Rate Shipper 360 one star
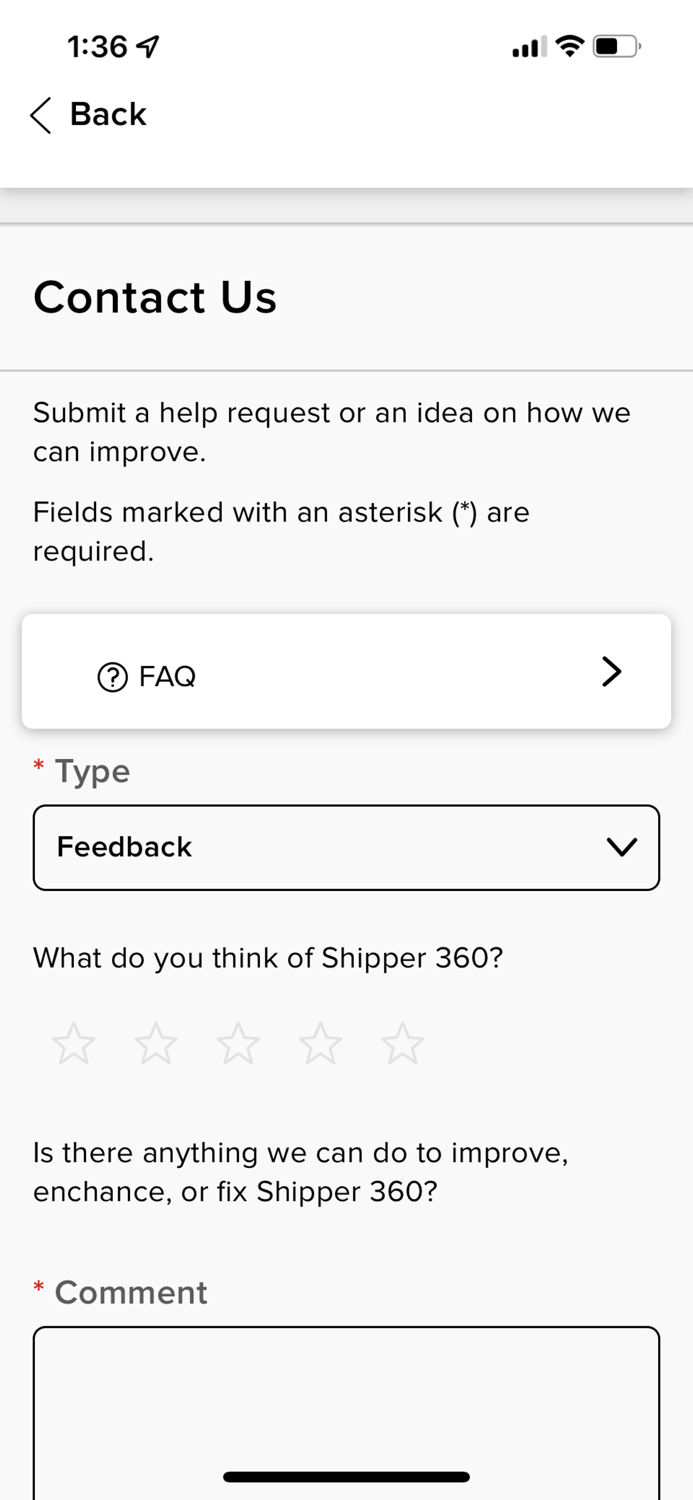Image resolution: width=693 pixels, height=1500 pixels. click(x=74, y=1043)
